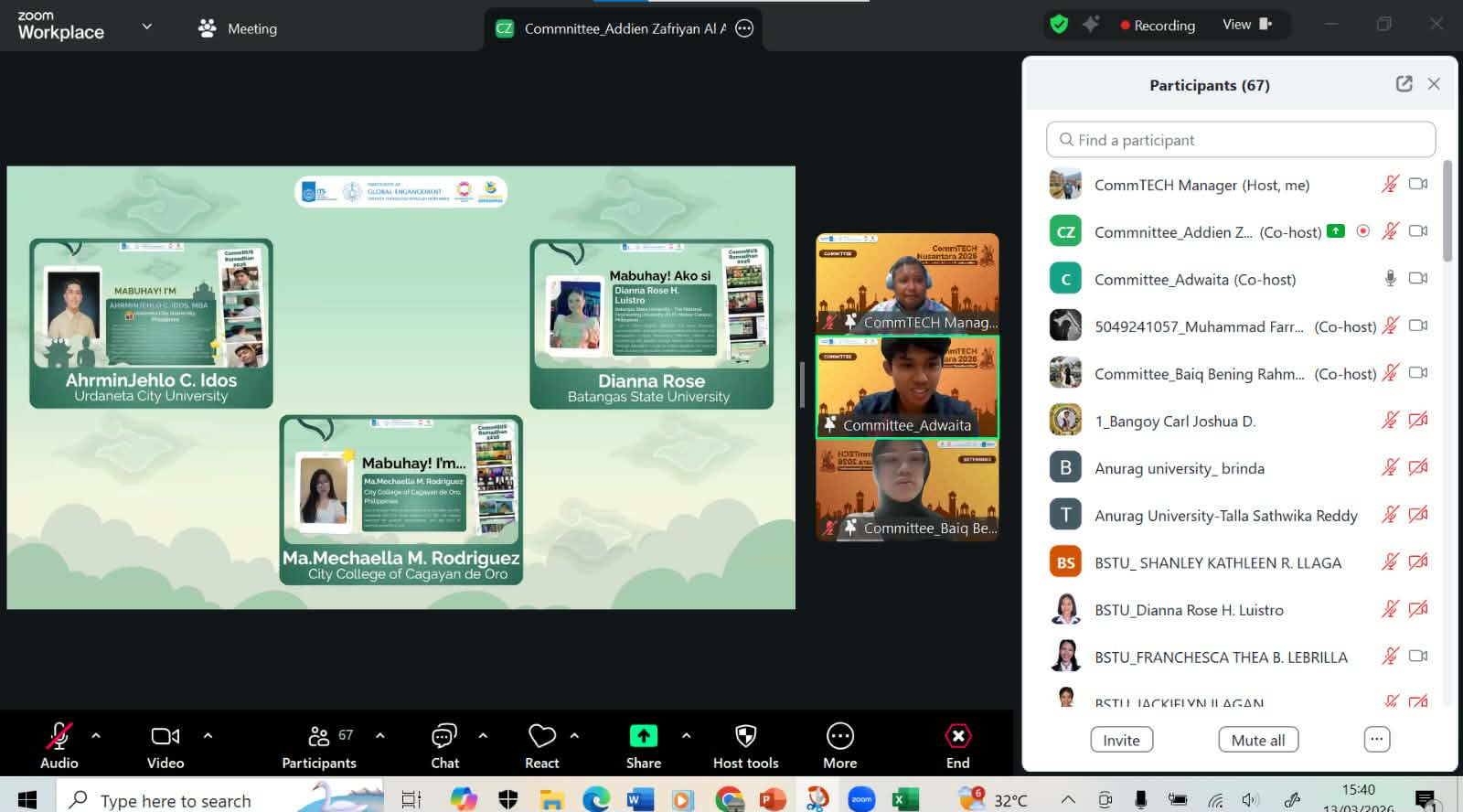
Task: Open the More options menu
Action: click(839, 737)
